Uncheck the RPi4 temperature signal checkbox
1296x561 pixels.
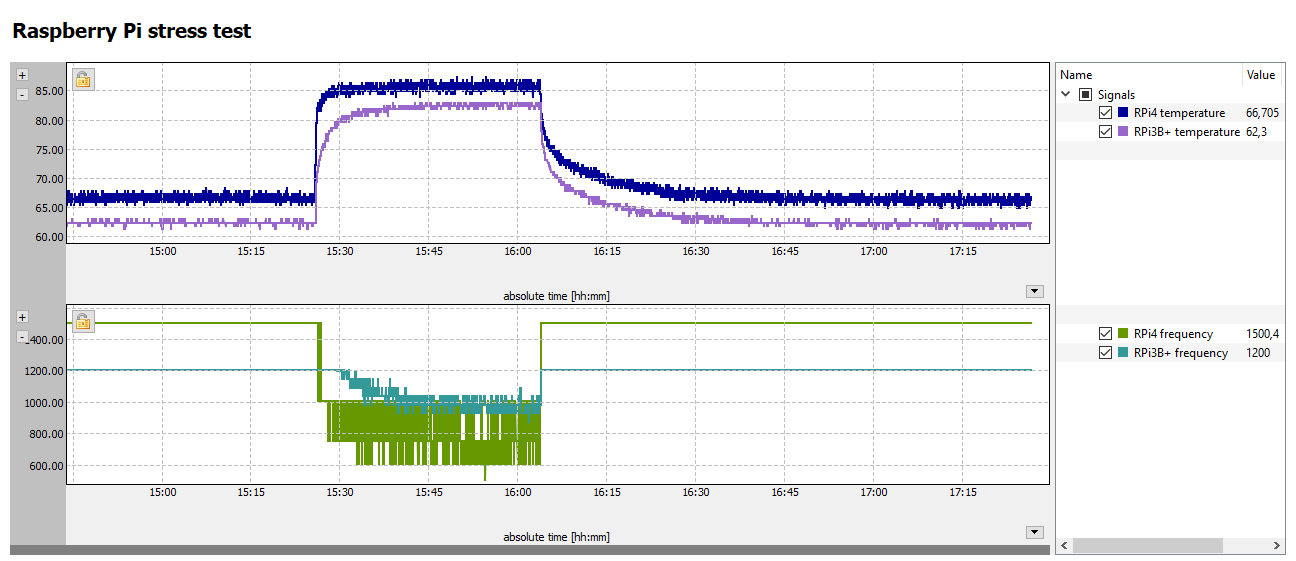pyautogui.click(x=1105, y=113)
